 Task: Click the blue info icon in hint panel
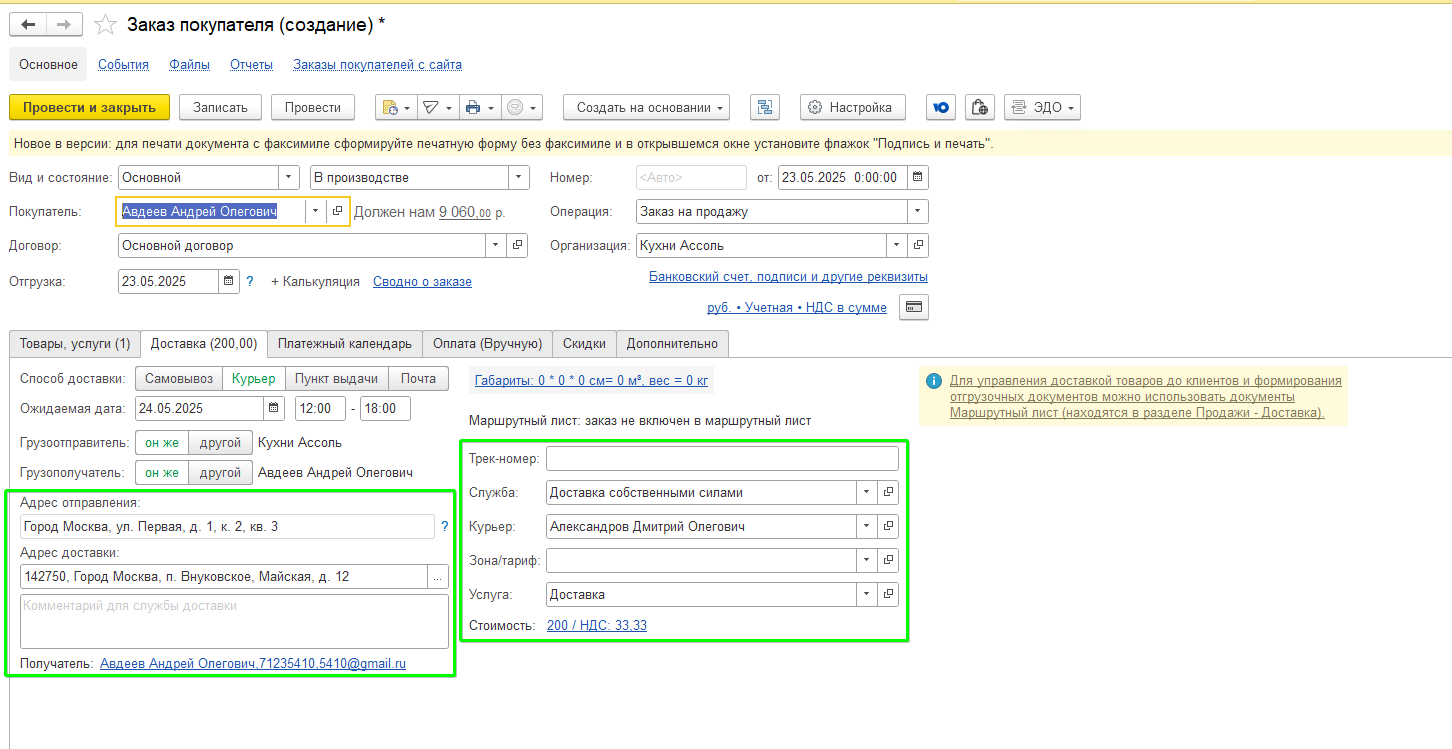[x=934, y=381]
